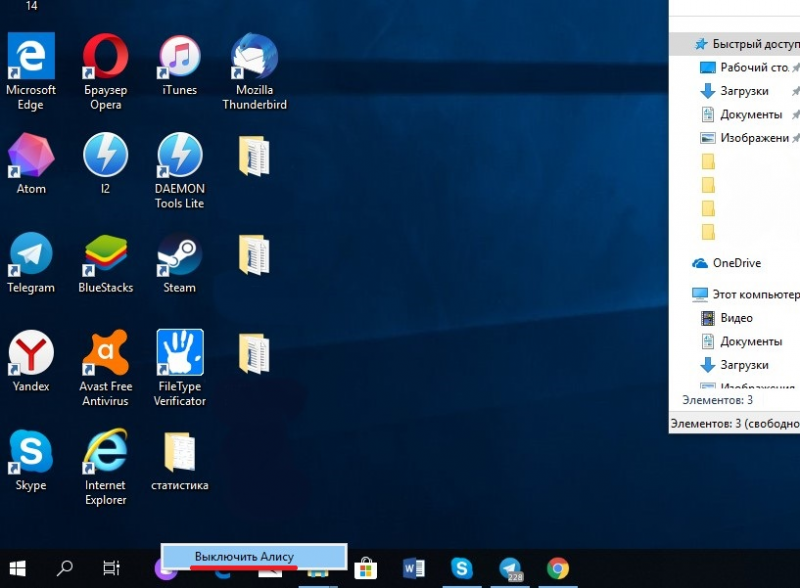Screen dimensions: 800x588
Task: Select the unnamed folder beside I2 row
Action: [254, 156]
